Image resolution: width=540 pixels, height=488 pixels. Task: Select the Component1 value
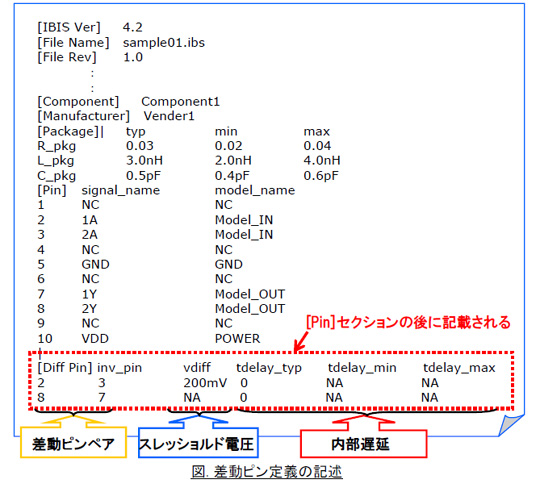coord(180,102)
